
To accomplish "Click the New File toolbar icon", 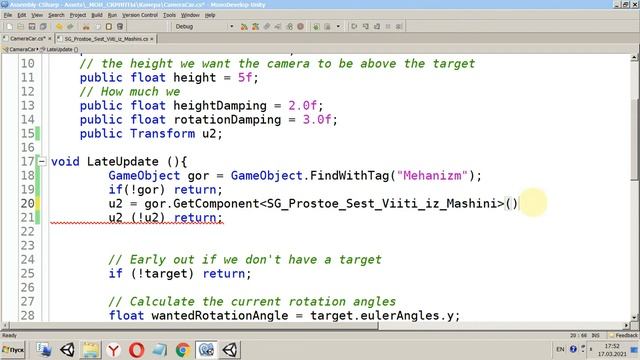I will 9,27.
